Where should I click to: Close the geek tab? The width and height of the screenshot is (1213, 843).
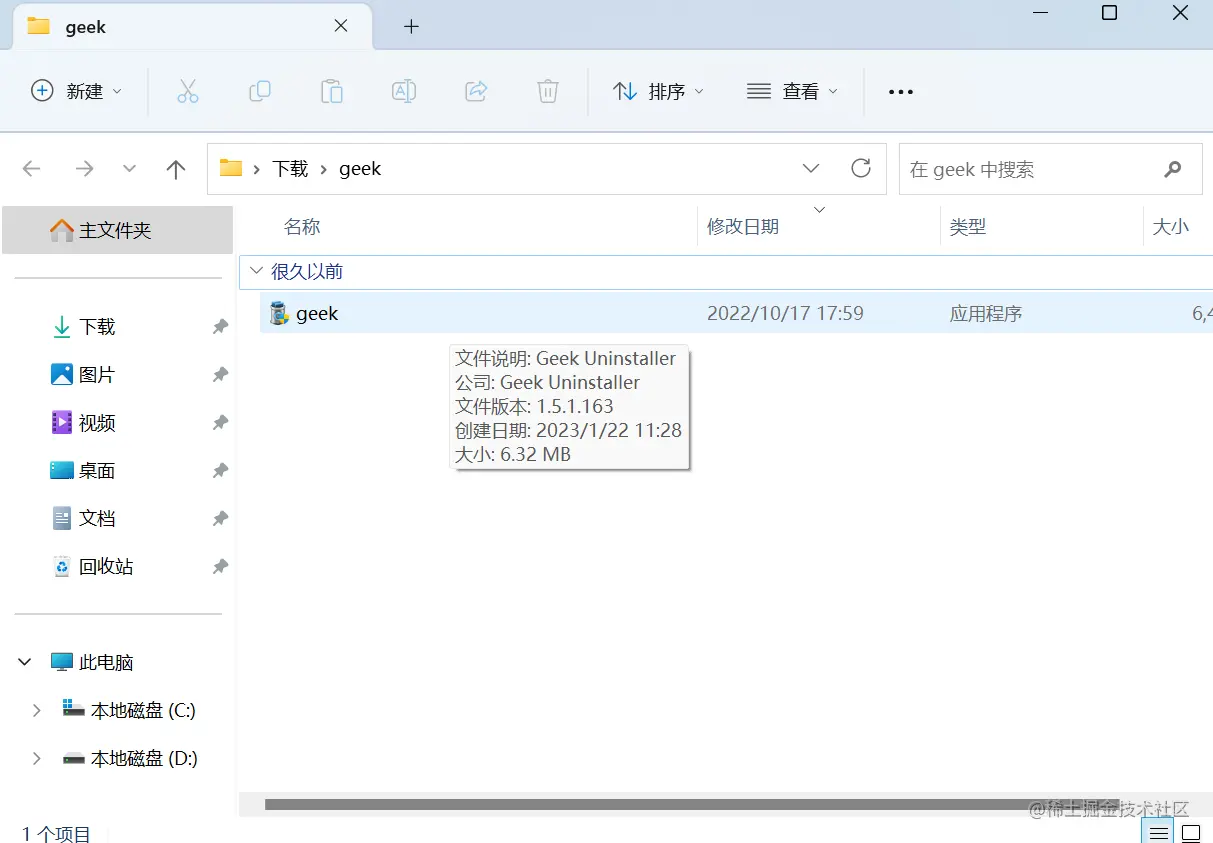click(341, 26)
